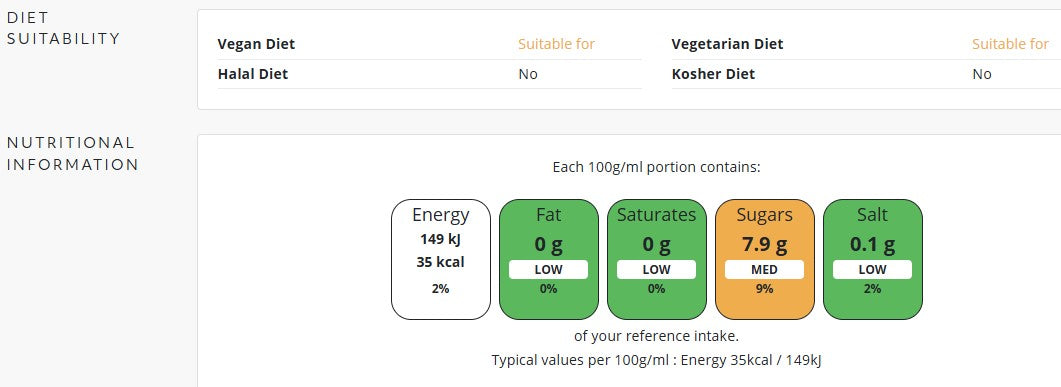
Task: Click the Energy nutrition tile
Action: click(x=441, y=259)
